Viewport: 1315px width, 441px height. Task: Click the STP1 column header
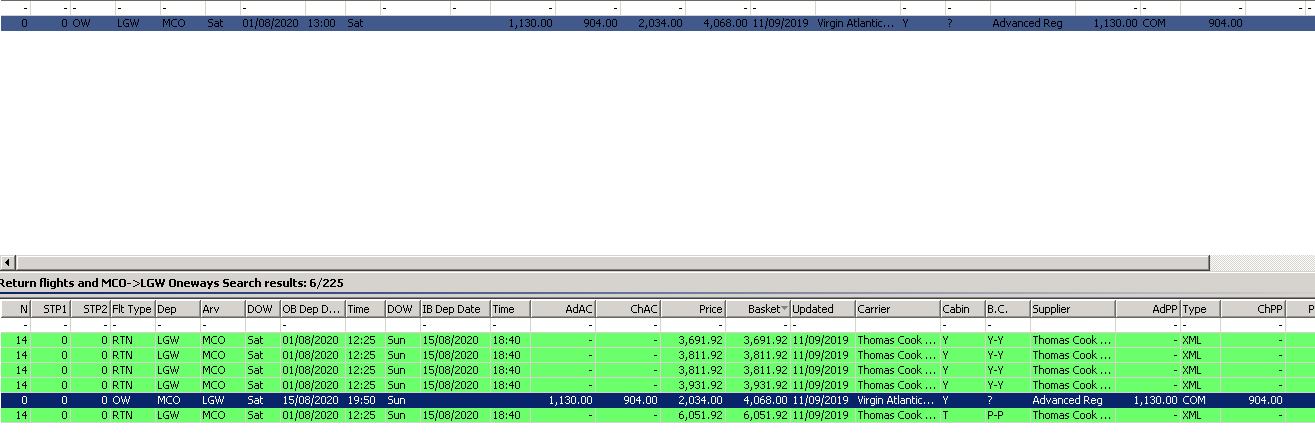51,309
